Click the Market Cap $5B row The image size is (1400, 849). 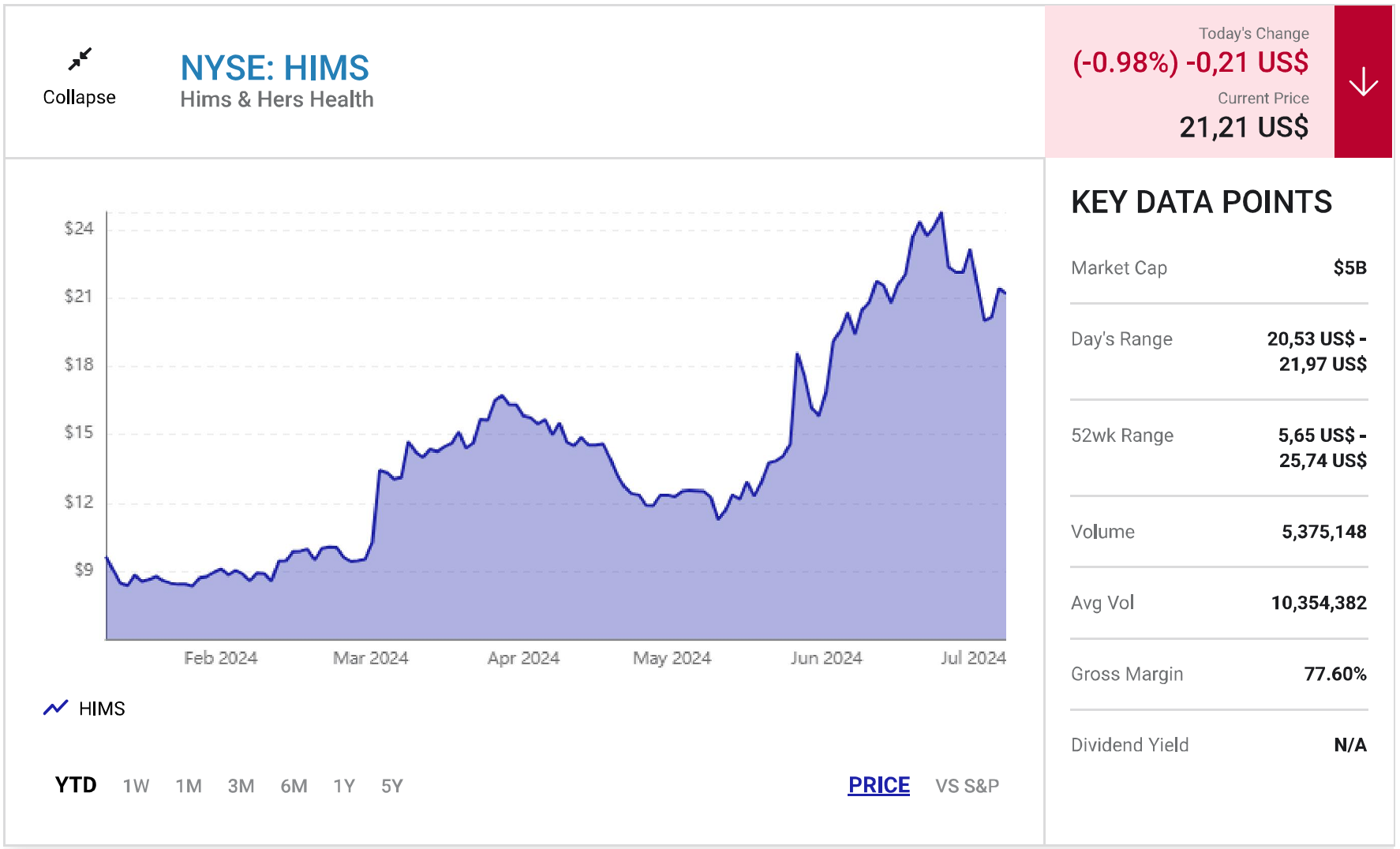coord(1218,268)
